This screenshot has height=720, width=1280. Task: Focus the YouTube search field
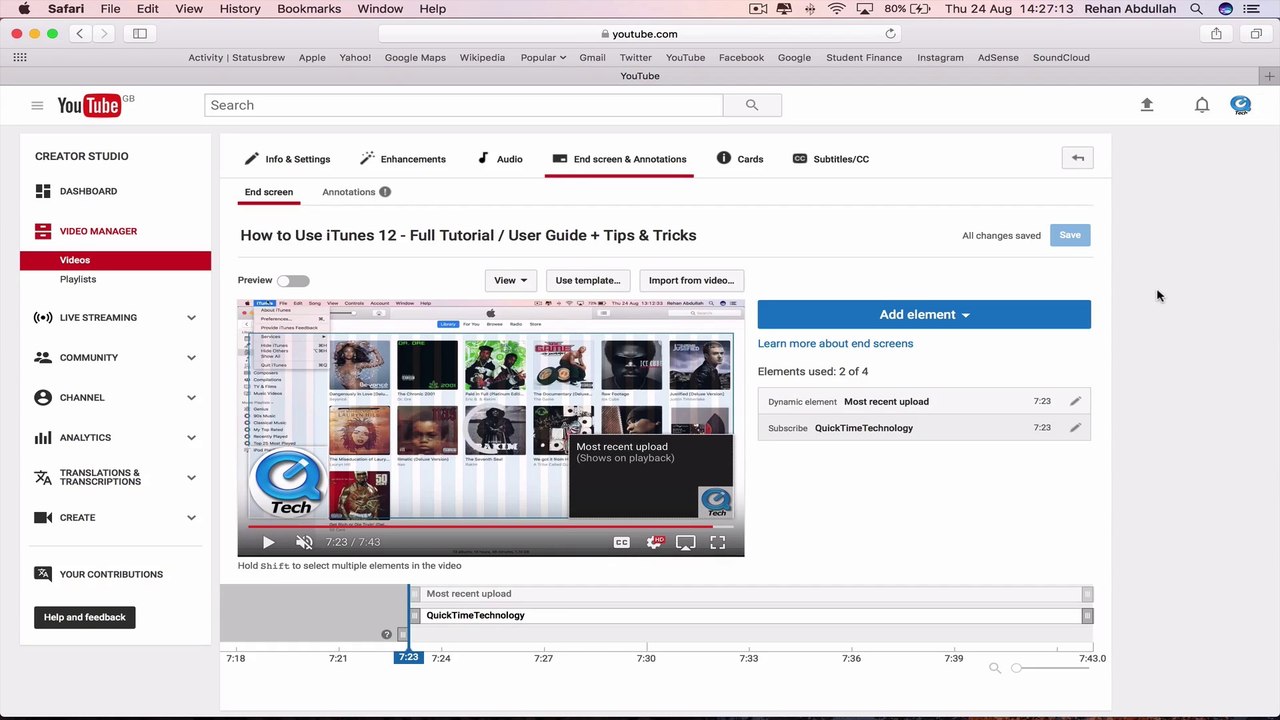click(x=464, y=105)
